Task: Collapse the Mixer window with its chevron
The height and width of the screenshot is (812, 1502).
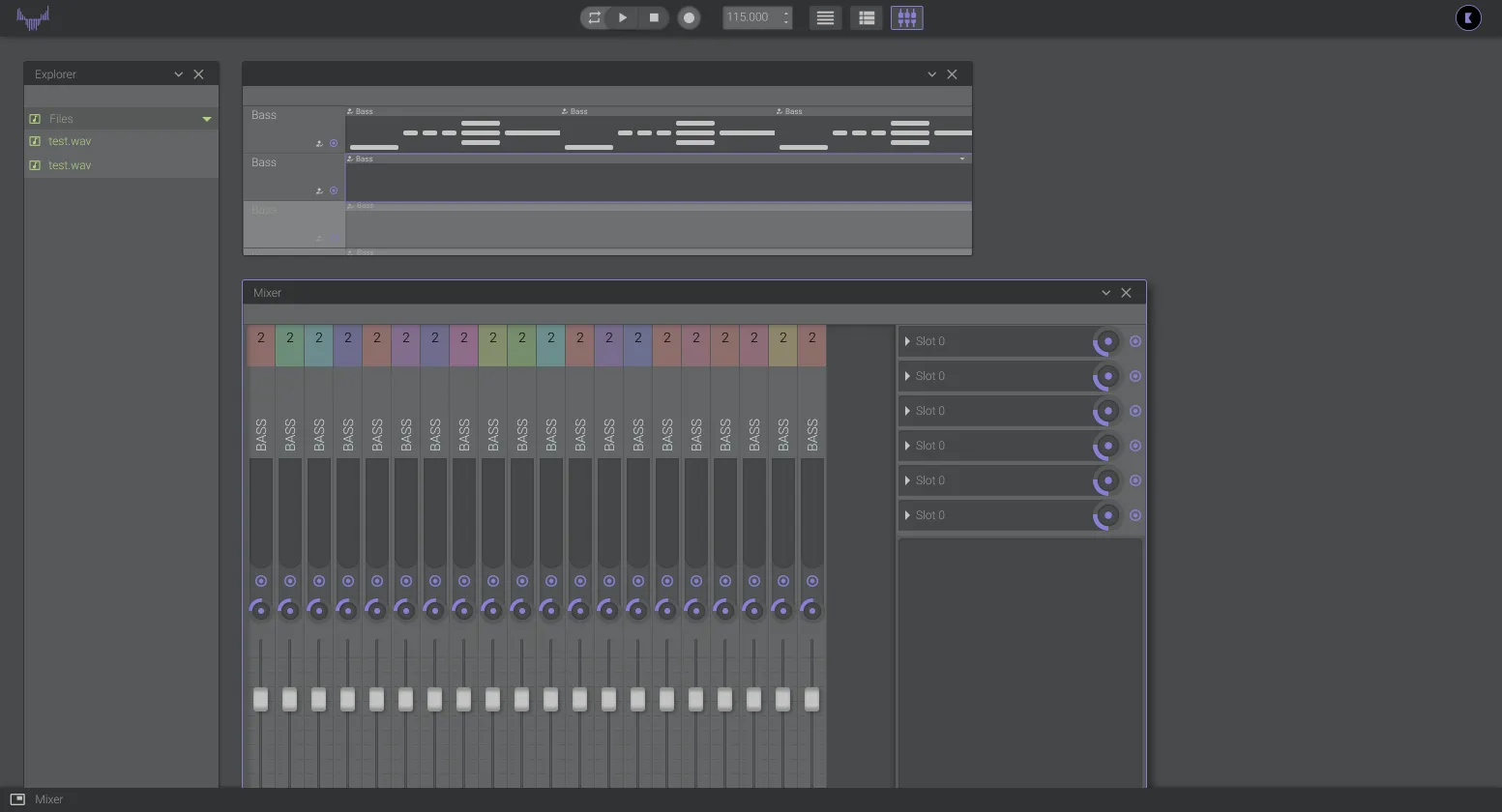Action: click(1105, 293)
